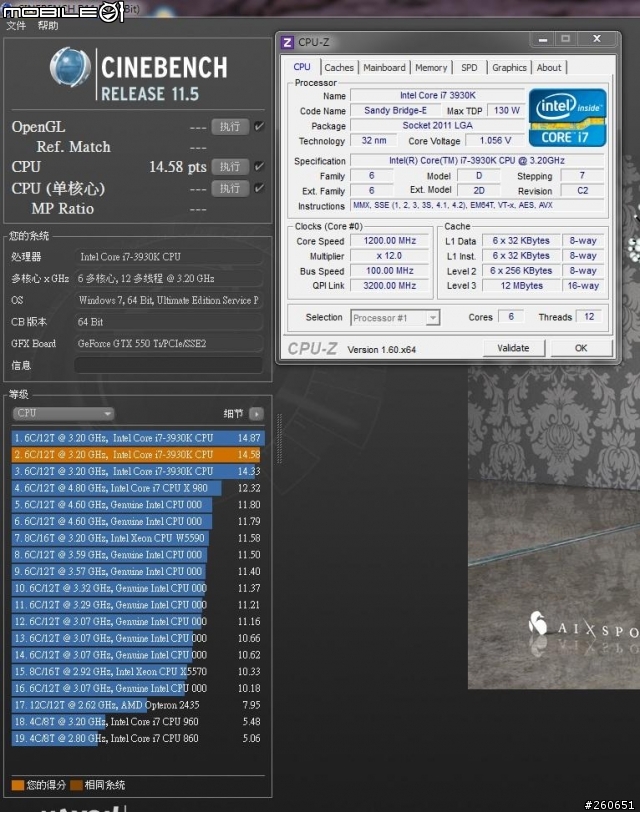
Task: Select rank 1 entry scoring 14.87
Action: pos(138,438)
